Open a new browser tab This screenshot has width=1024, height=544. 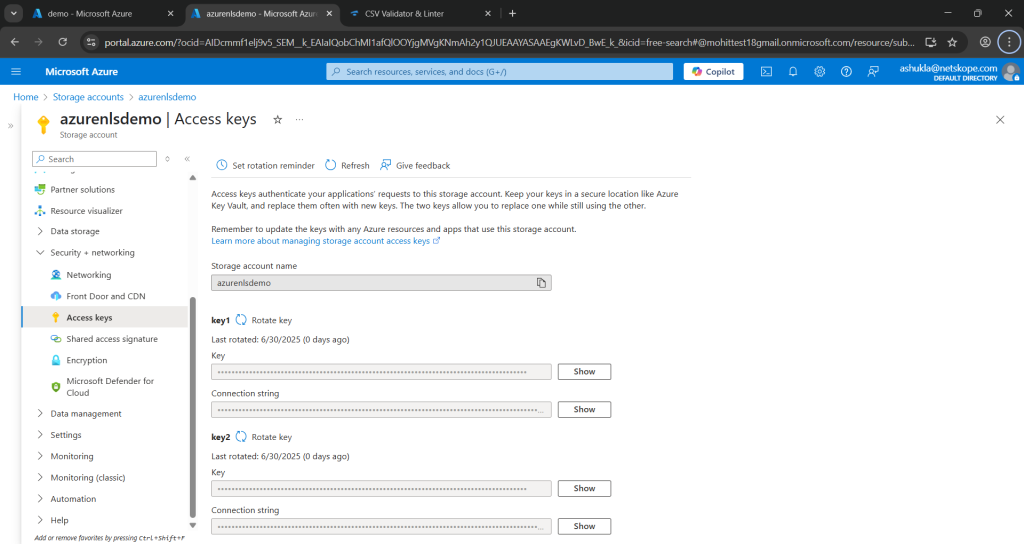click(x=512, y=14)
